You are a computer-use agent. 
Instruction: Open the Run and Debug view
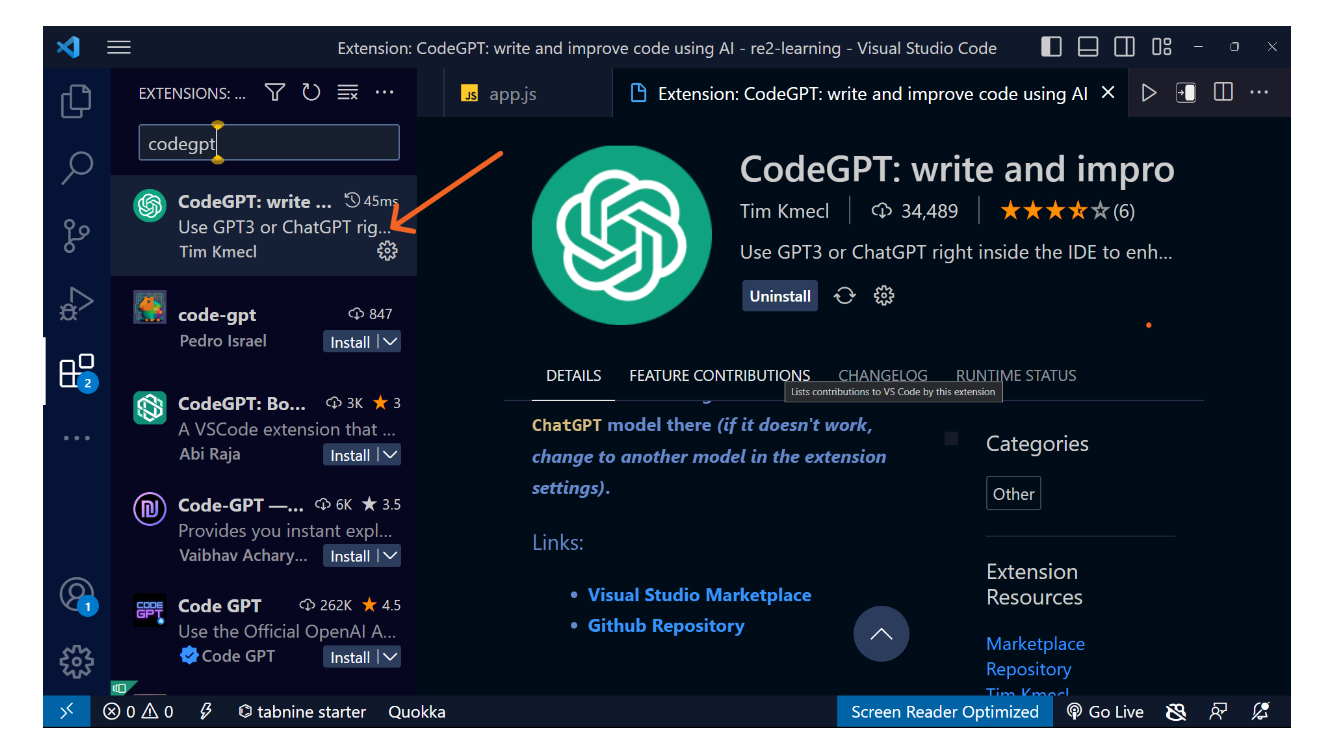pyautogui.click(x=76, y=303)
